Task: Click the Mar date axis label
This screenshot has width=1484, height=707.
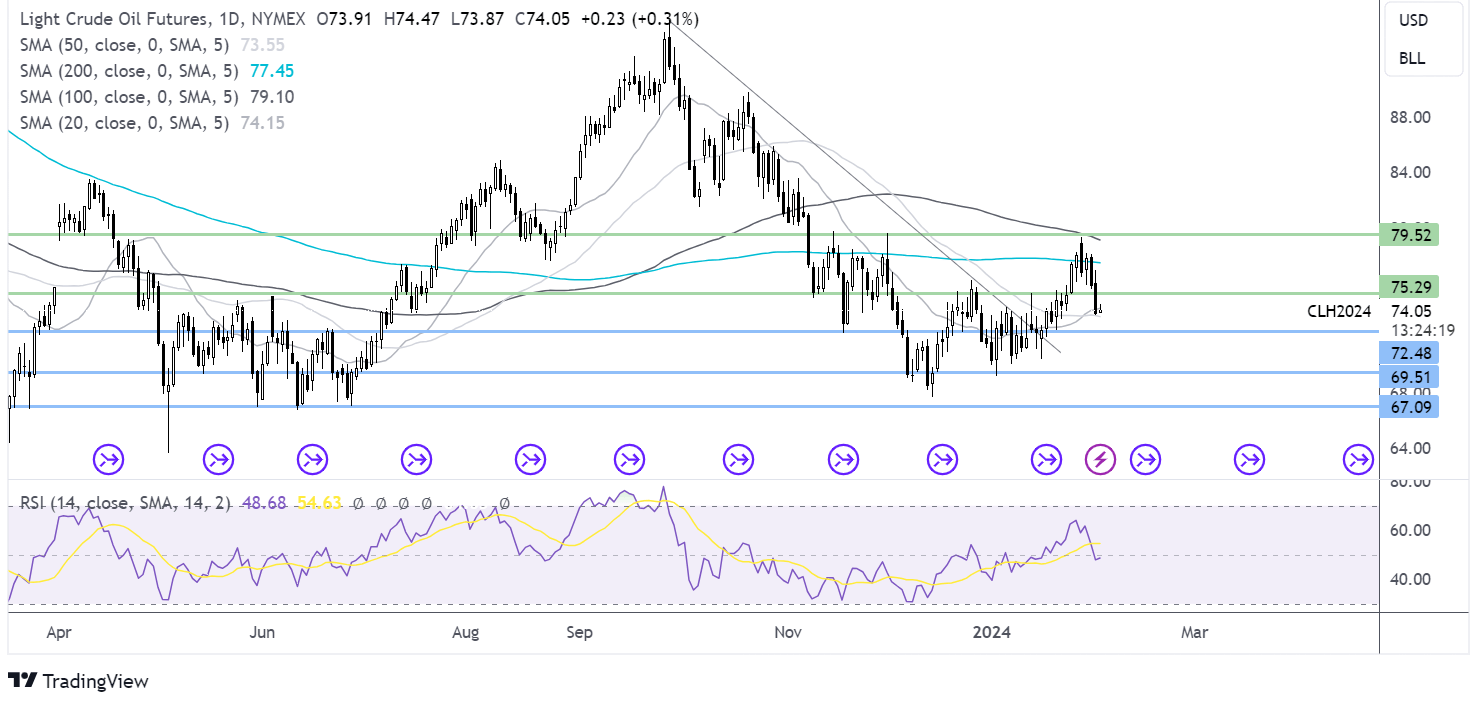Action: [x=1193, y=633]
